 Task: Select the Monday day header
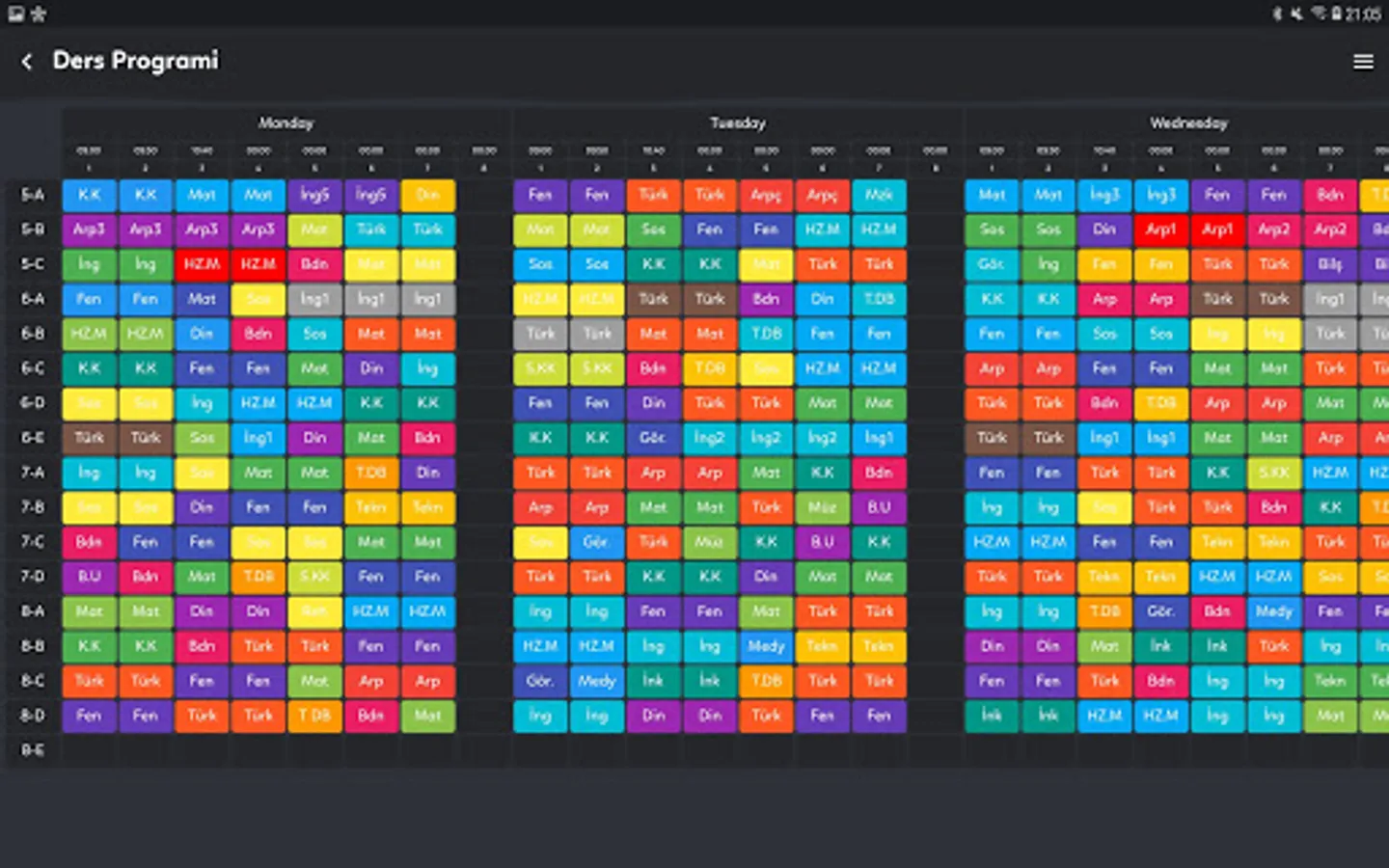286,122
